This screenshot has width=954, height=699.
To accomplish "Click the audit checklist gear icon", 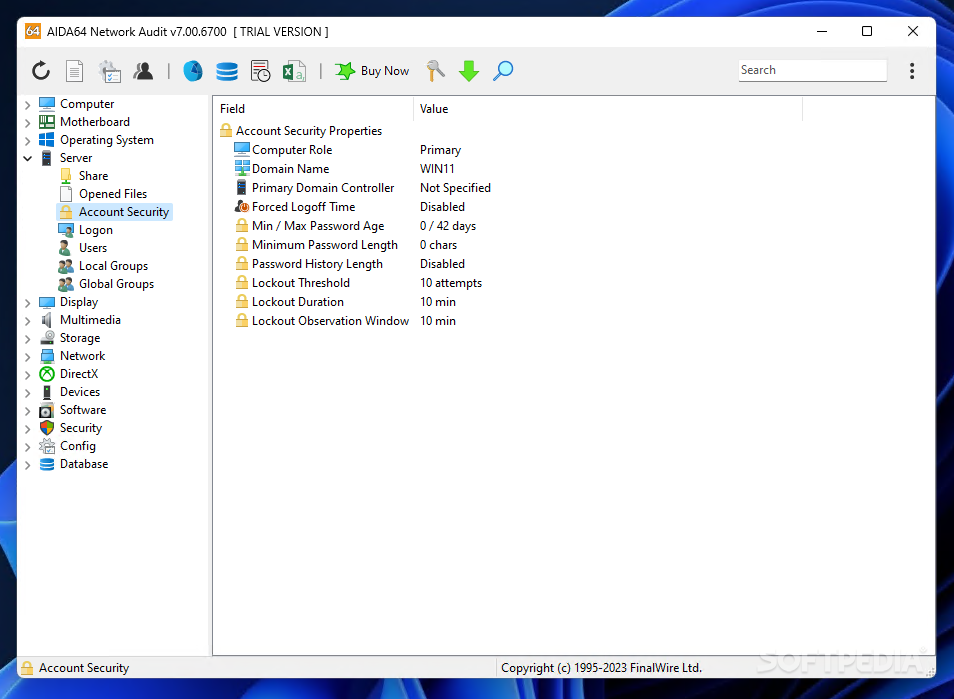I will 110,71.
